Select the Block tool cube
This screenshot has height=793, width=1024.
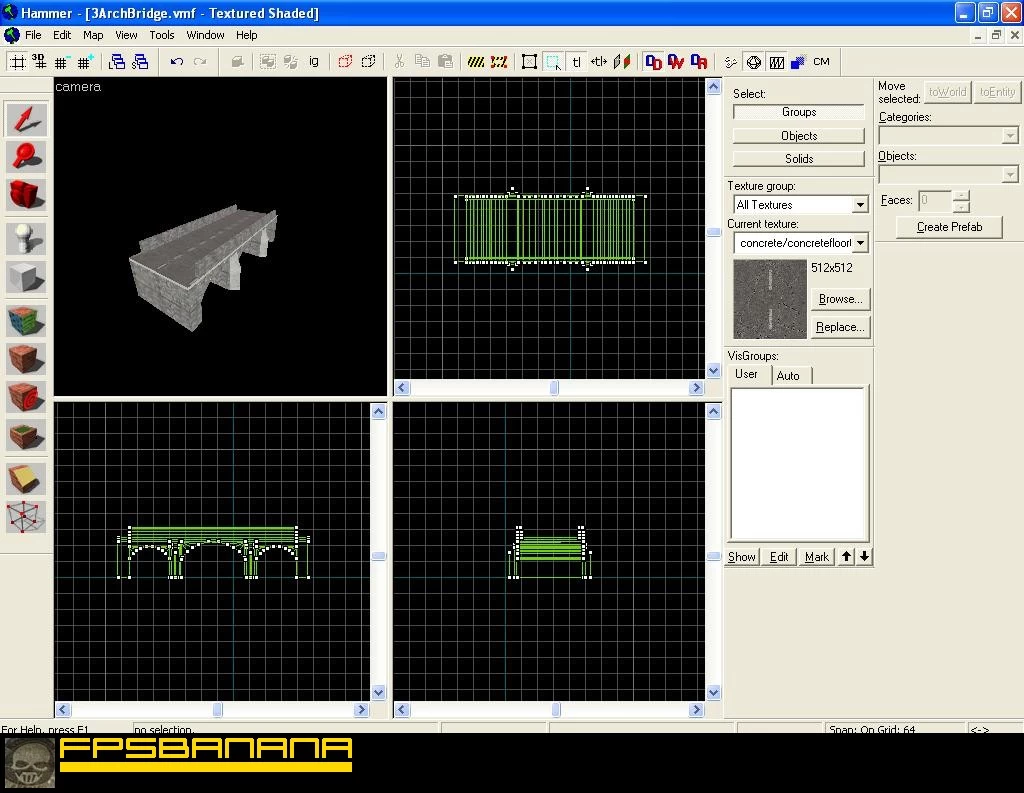tap(26, 277)
